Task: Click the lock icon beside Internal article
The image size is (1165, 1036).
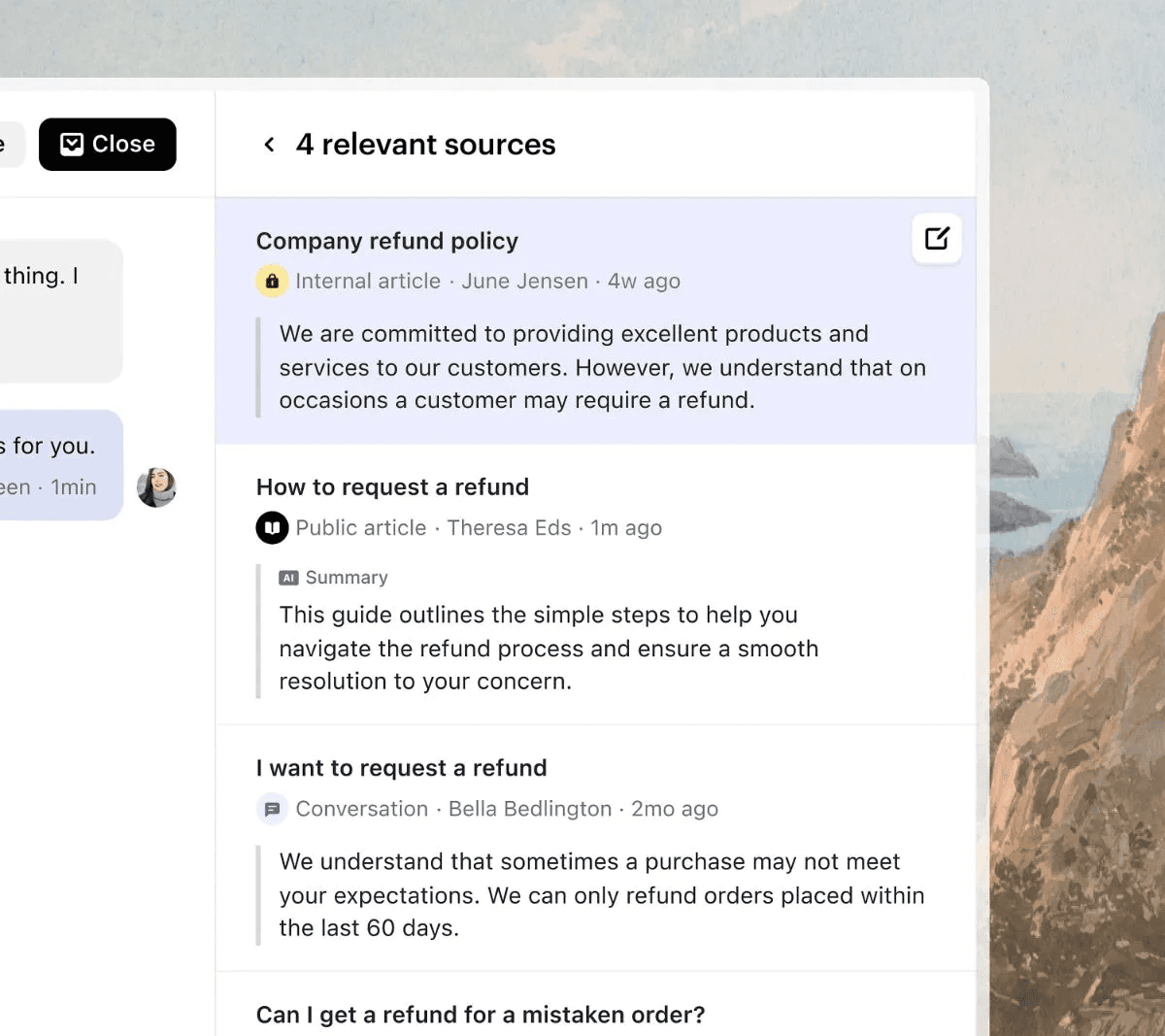Action: pyautogui.click(x=272, y=281)
